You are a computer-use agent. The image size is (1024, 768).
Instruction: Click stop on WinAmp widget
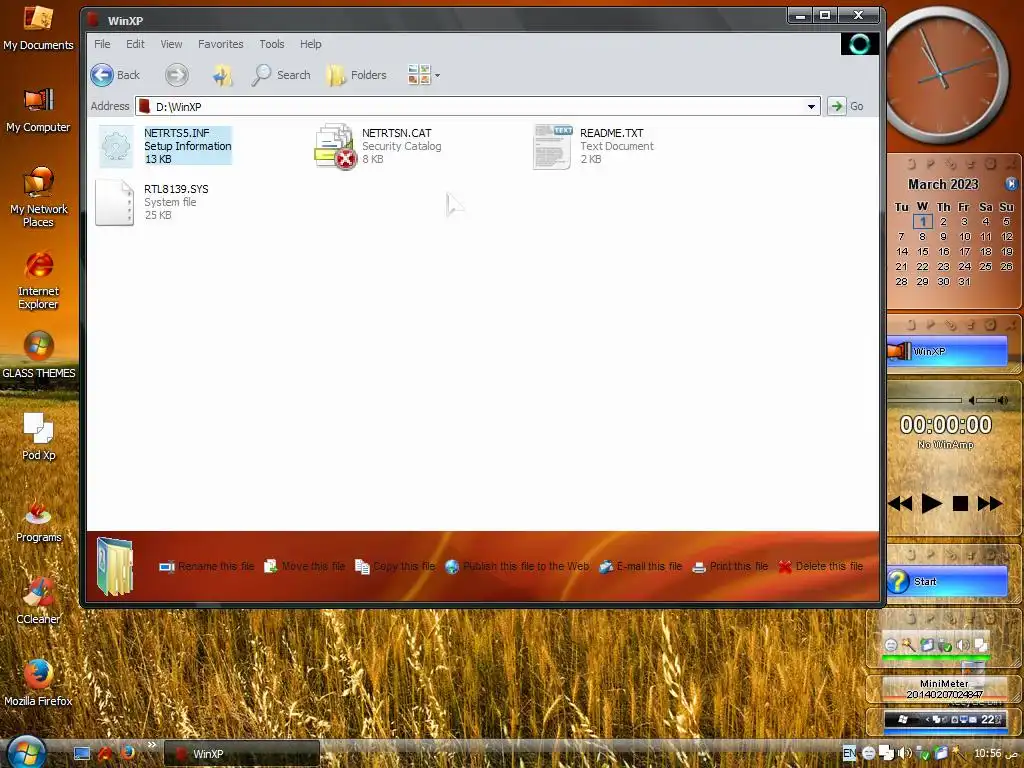coord(960,504)
